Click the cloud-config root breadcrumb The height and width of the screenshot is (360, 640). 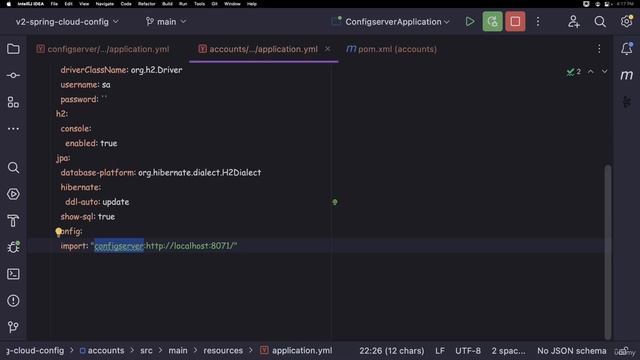click(x=35, y=351)
